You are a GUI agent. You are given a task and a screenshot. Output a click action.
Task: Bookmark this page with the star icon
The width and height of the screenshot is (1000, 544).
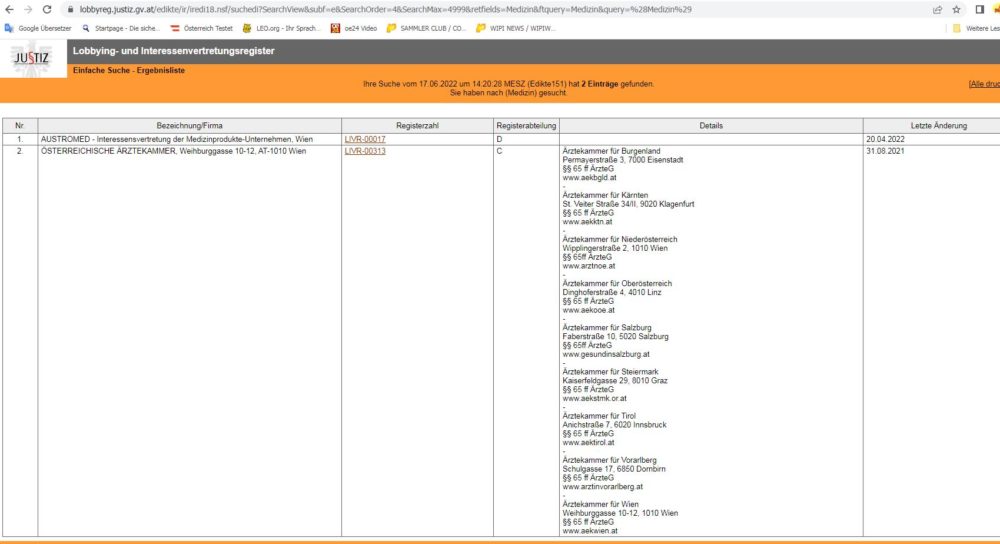(957, 10)
